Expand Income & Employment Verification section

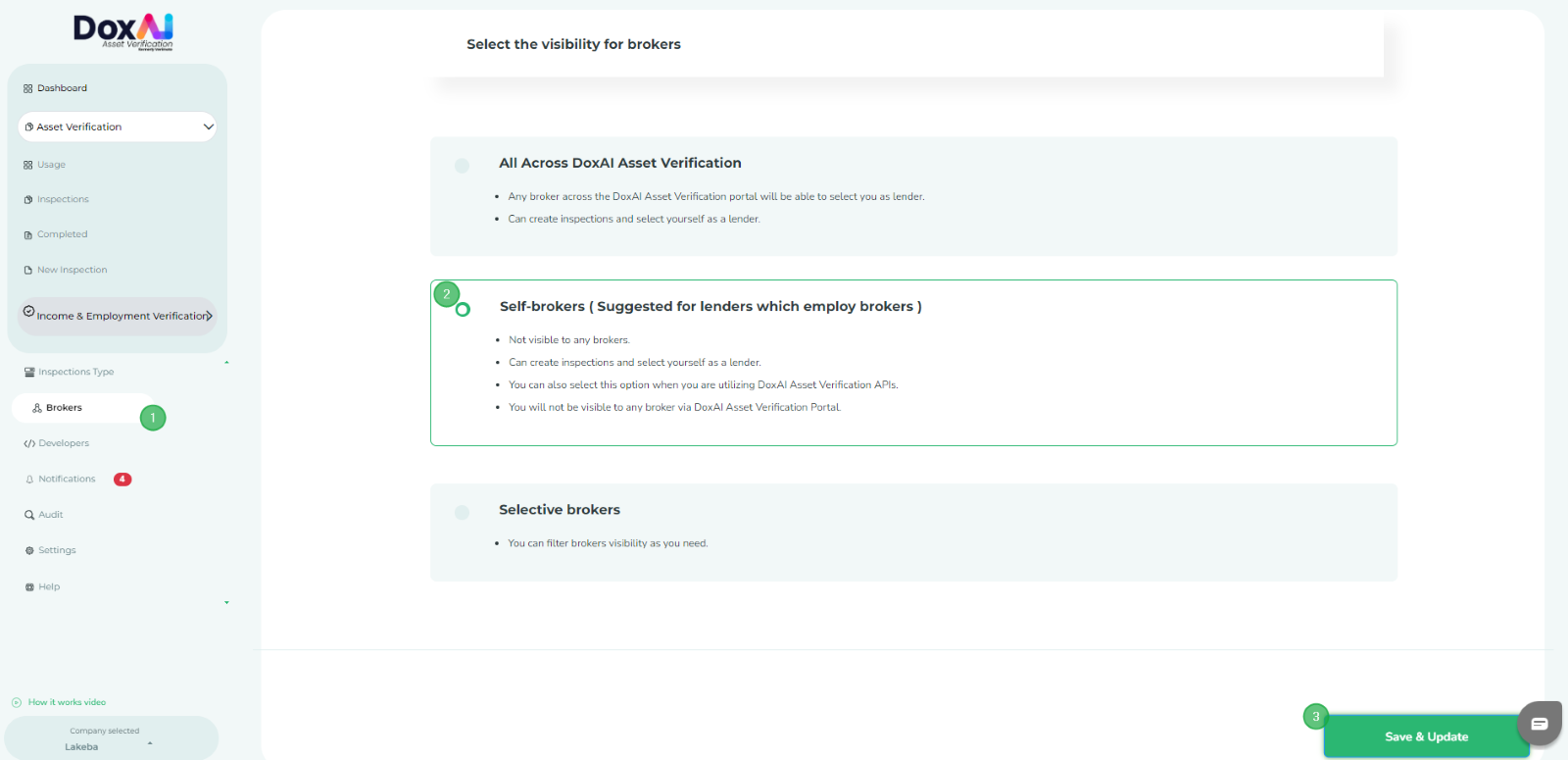point(209,316)
